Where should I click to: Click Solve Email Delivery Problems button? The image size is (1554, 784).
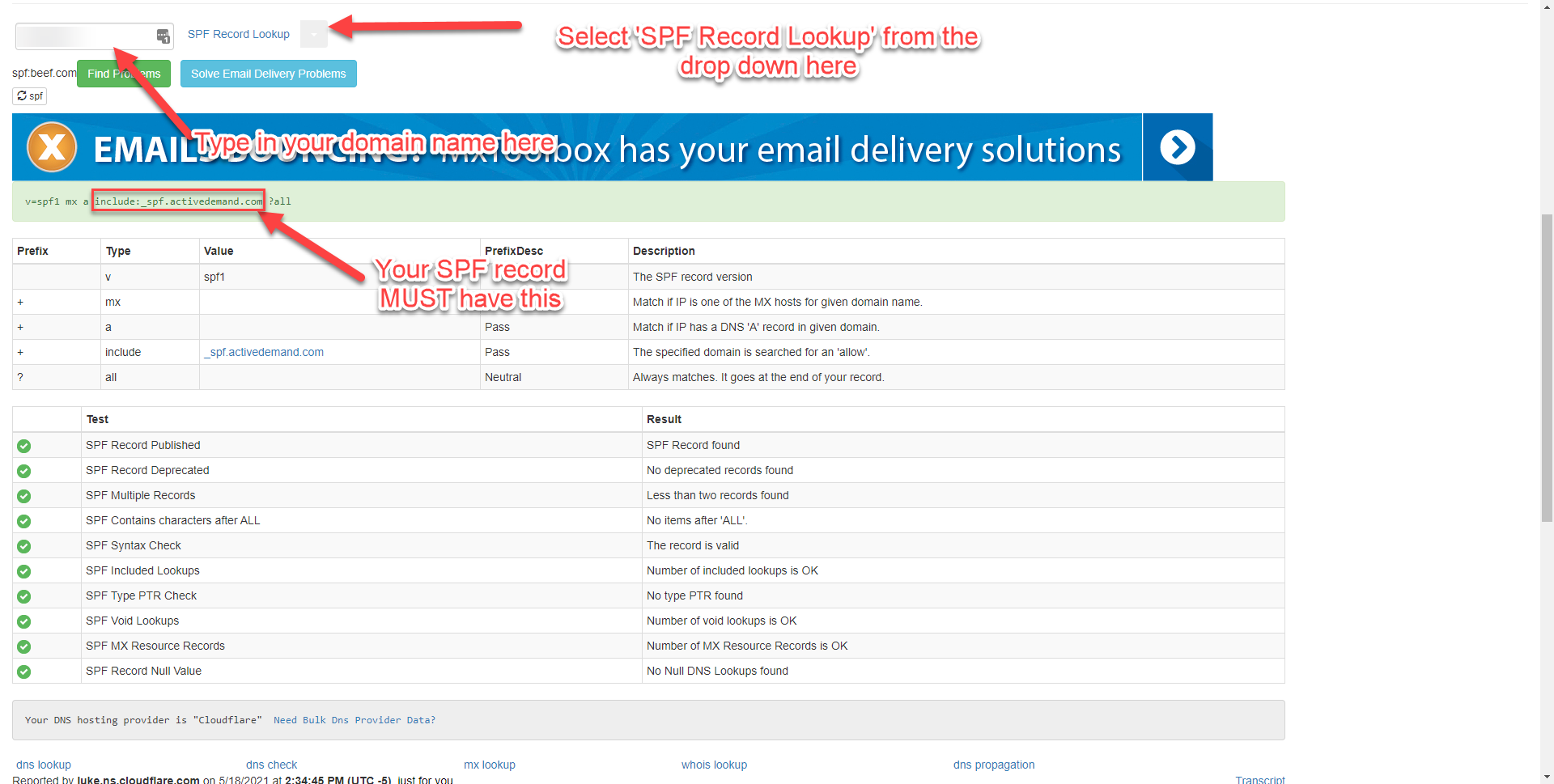pos(269,74)
